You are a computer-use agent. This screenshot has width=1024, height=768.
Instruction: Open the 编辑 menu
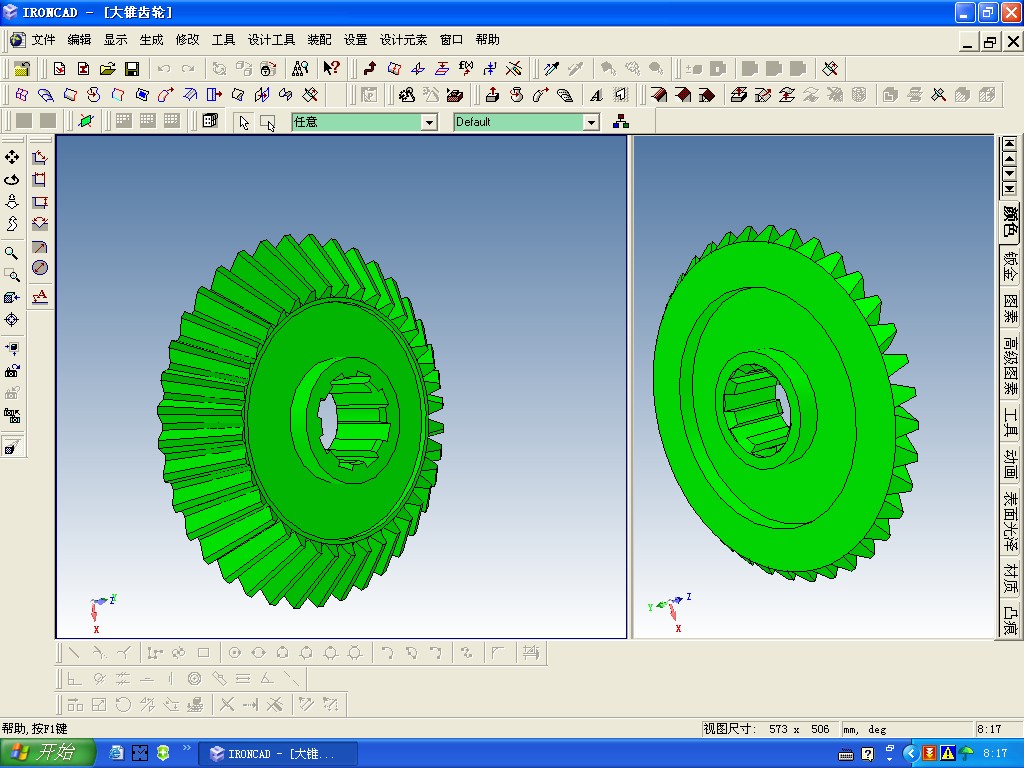pos(80,40)
